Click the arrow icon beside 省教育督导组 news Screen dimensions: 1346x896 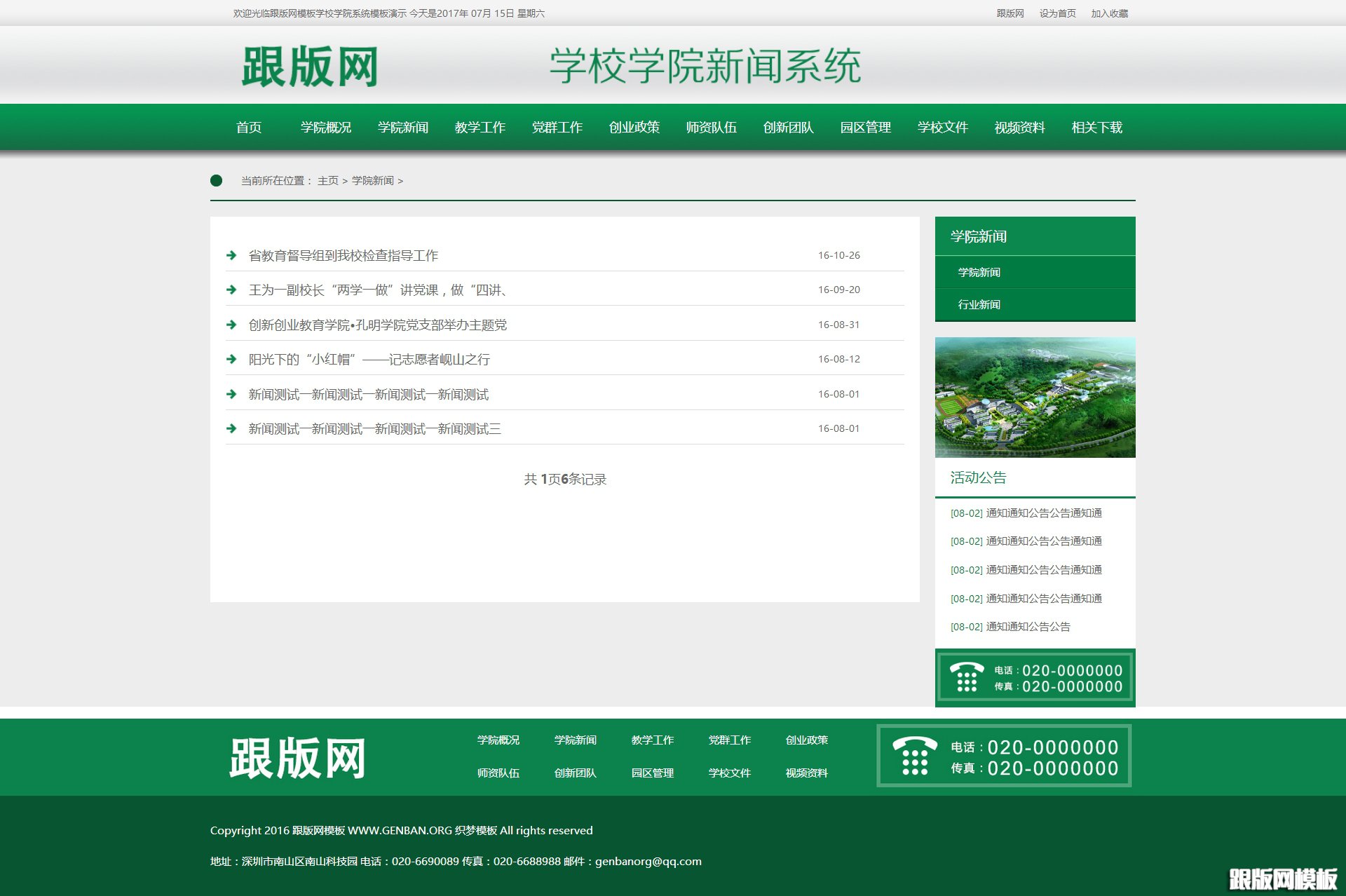click(232, 255)
